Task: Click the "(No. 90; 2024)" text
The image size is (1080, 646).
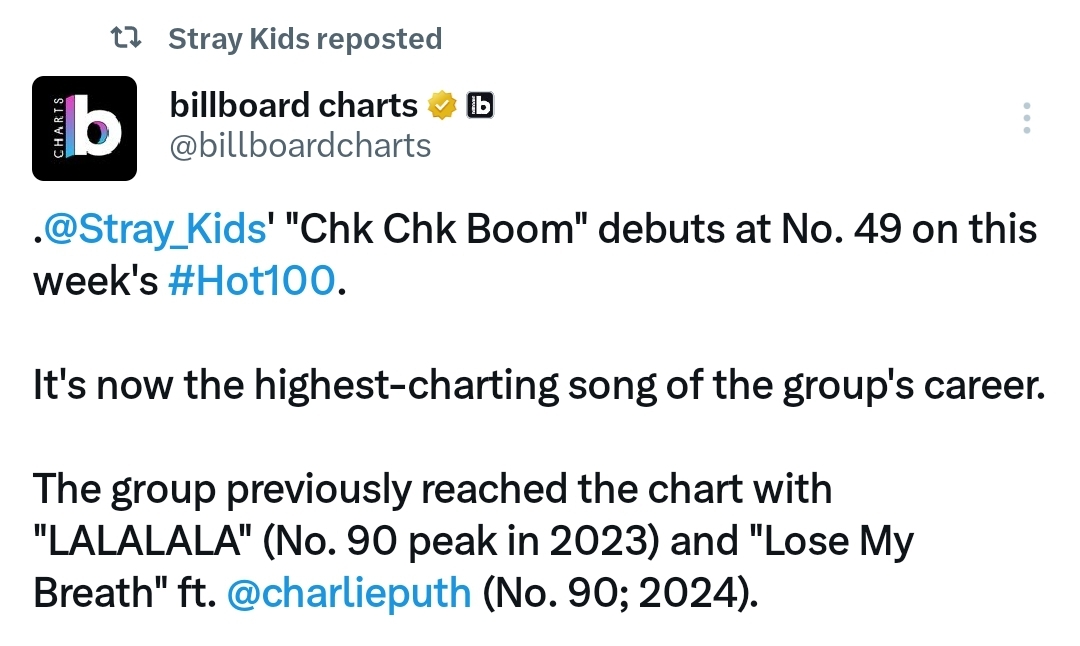Action: (x=620, y=593)
